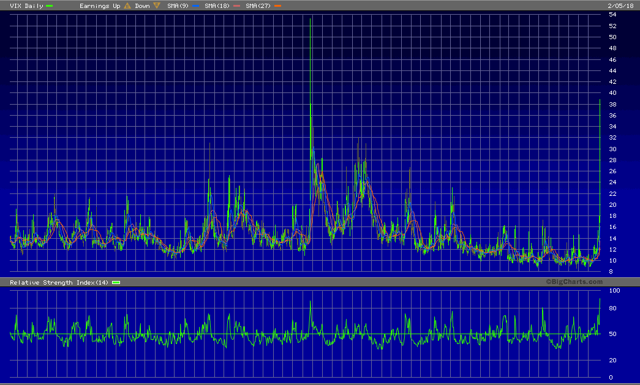
Task: Click the 100 label on RSI axis
Action: coord(614,291)
